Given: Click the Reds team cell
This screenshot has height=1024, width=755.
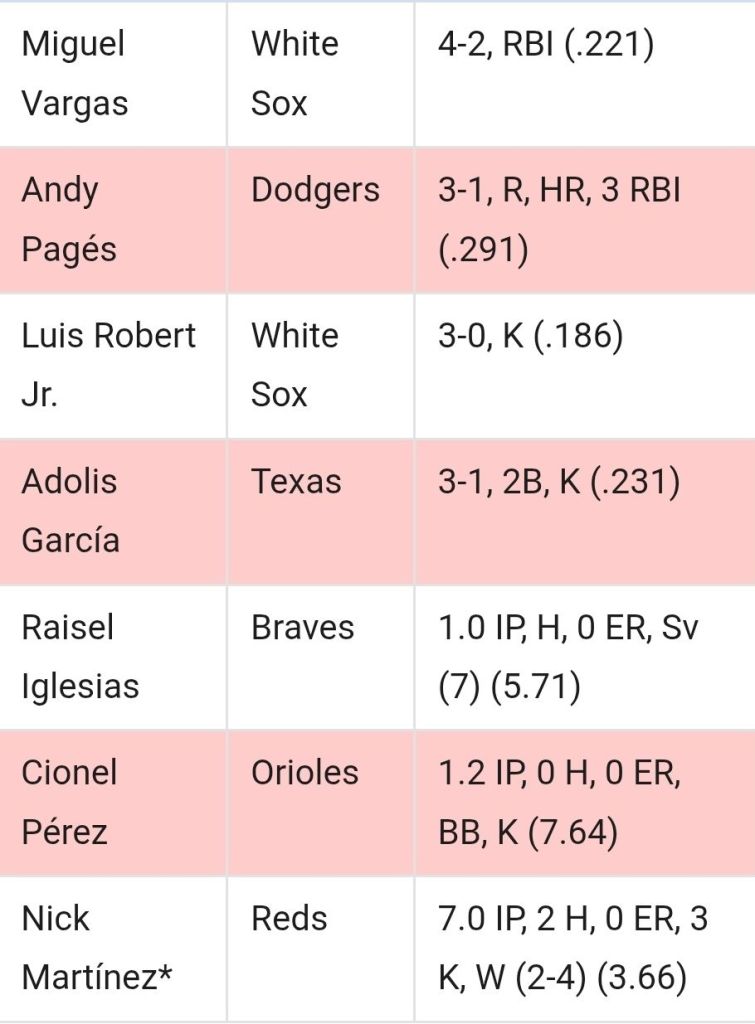Looking at the screenshot, I should 321,949.
